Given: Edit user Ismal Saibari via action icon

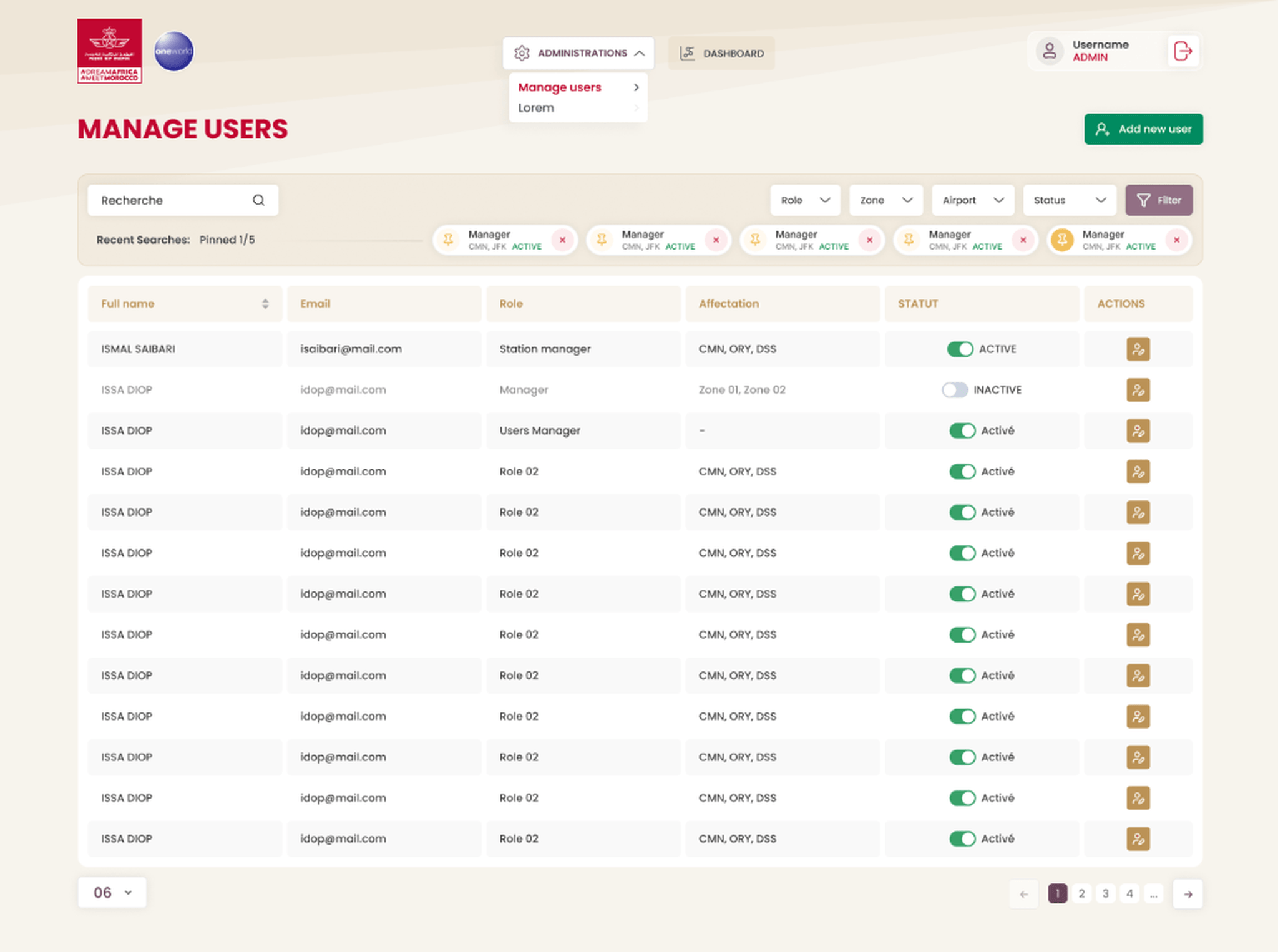Looking at the screenshot, I should click(x=1138, y=349).
